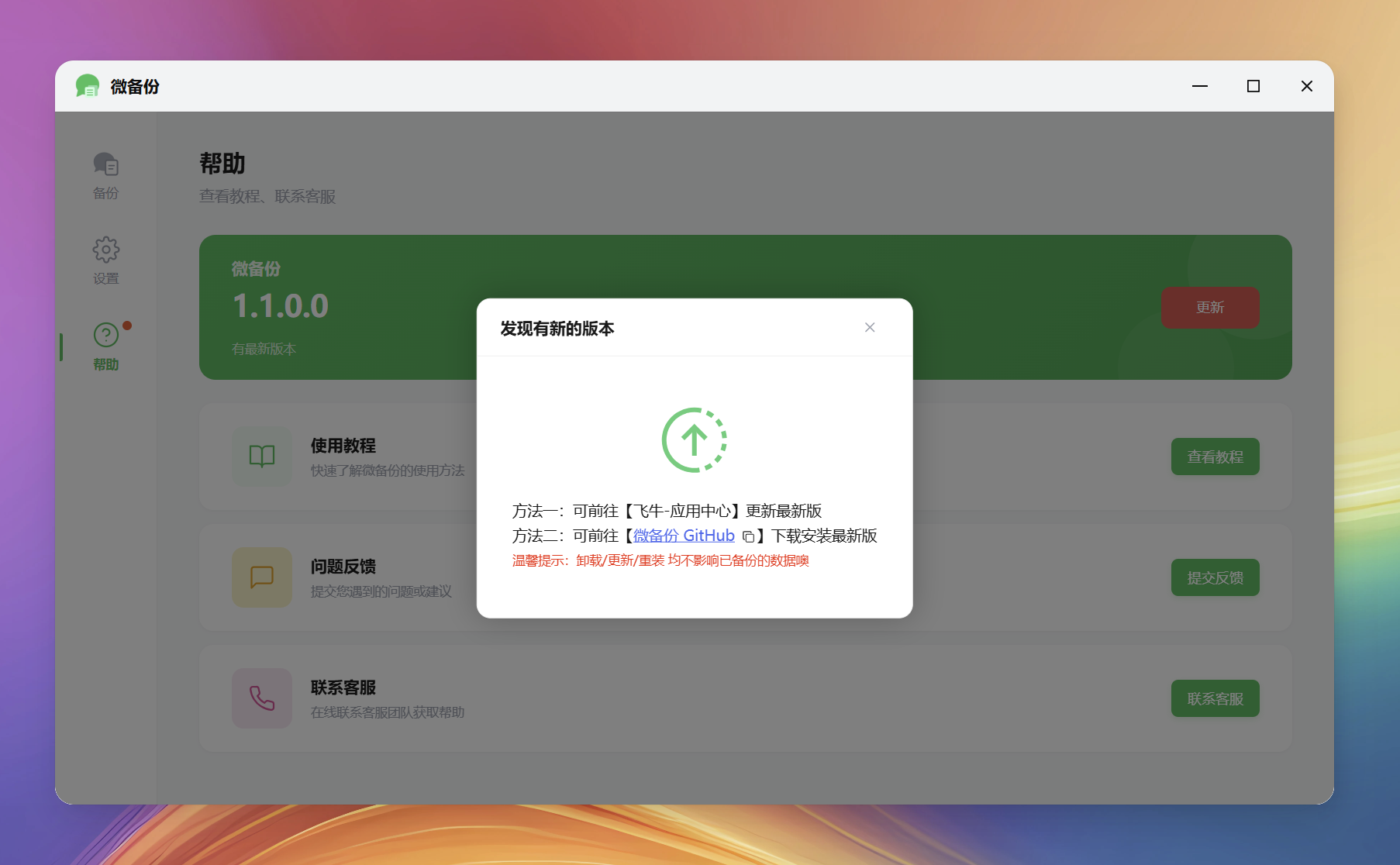
Task: Click the 联系客服 green button
Action: [1216, 698]
